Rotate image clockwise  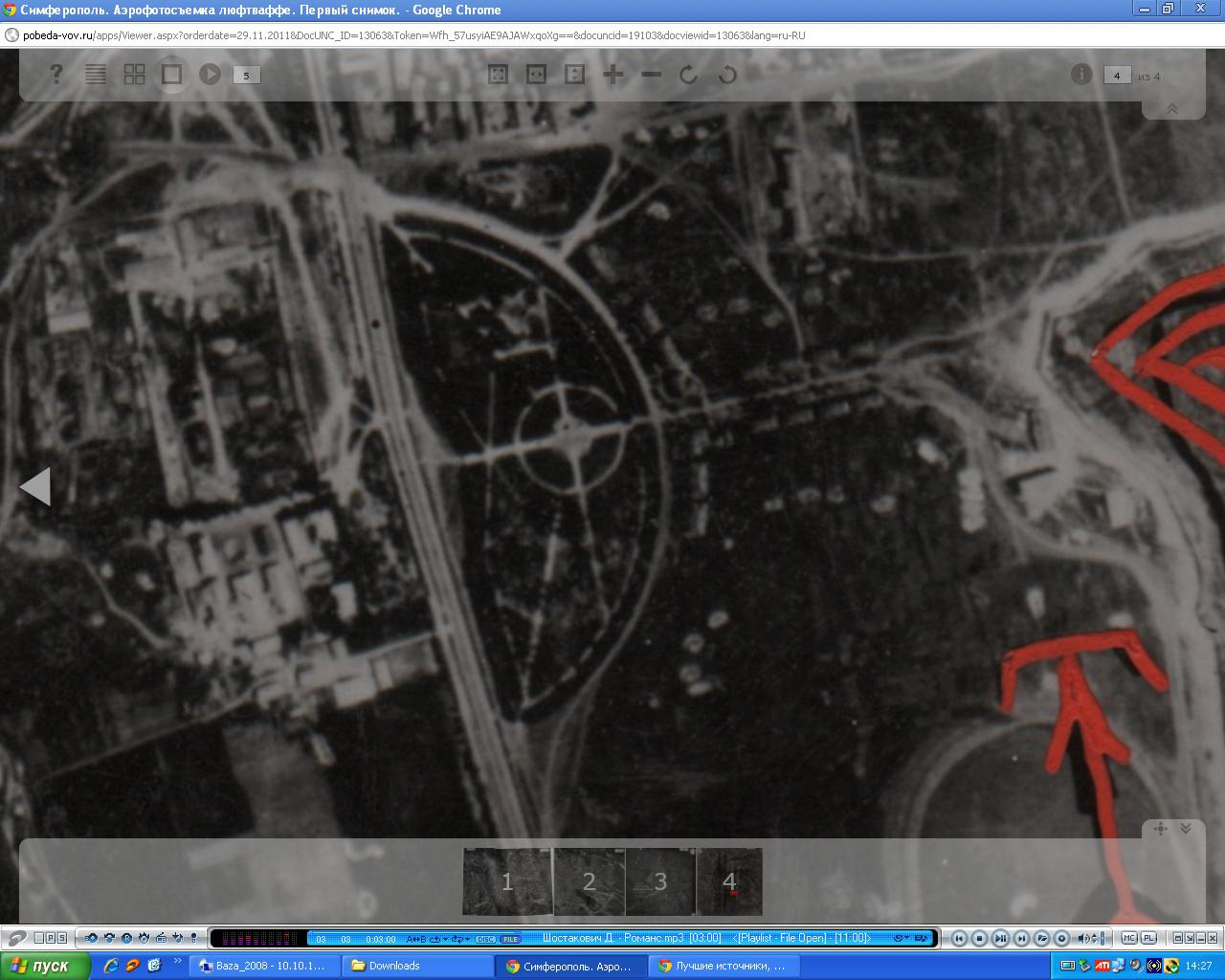click(689, 75)
